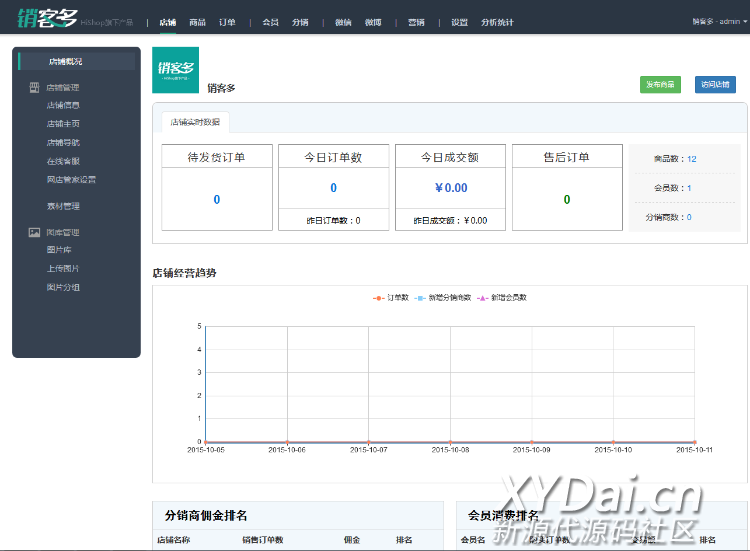Click the 2015-10-08 data point on chart

(450, 441)
